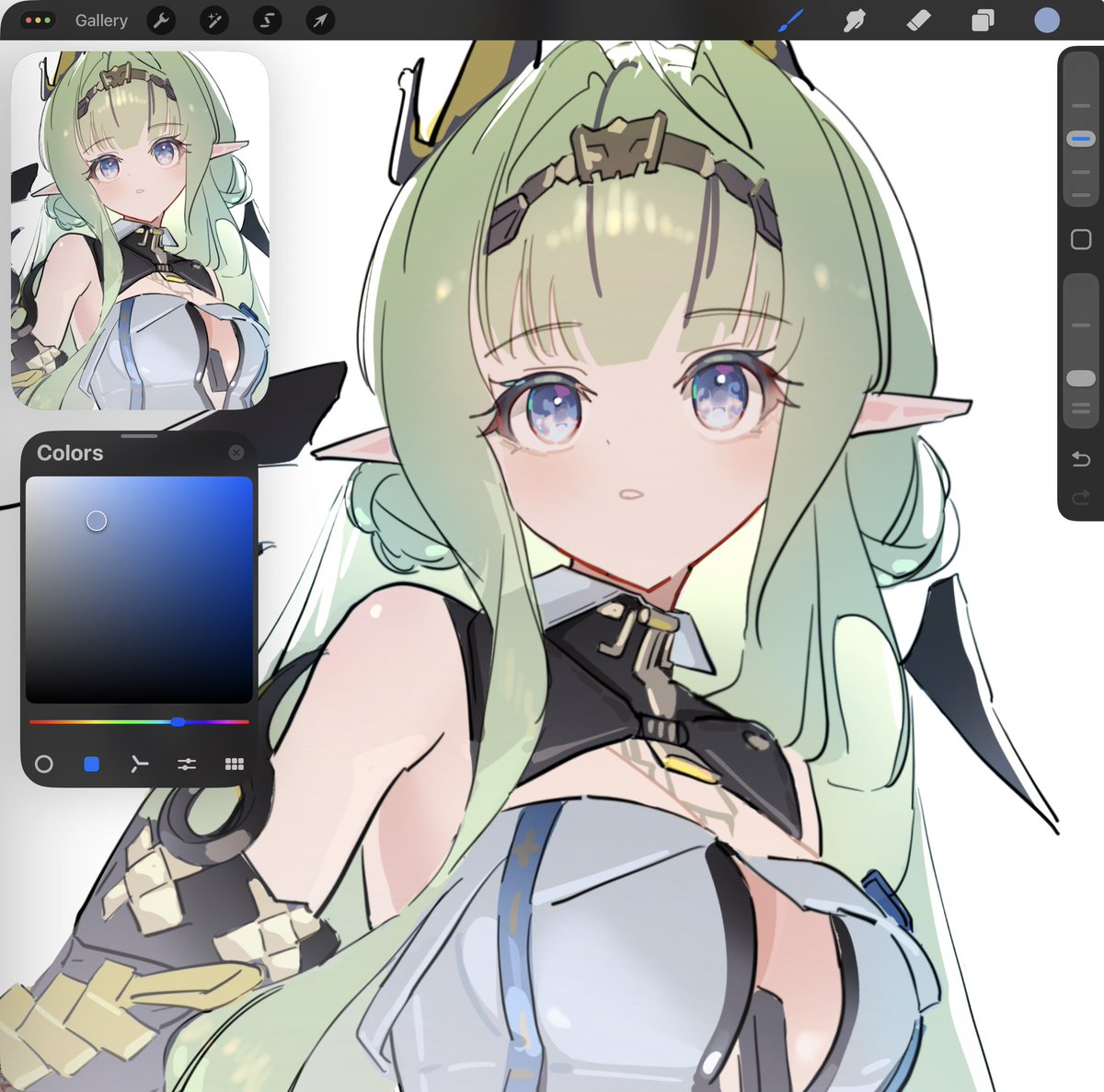
Task: Activate the Transform arrow tool
Action: click(x=318, y=20)
